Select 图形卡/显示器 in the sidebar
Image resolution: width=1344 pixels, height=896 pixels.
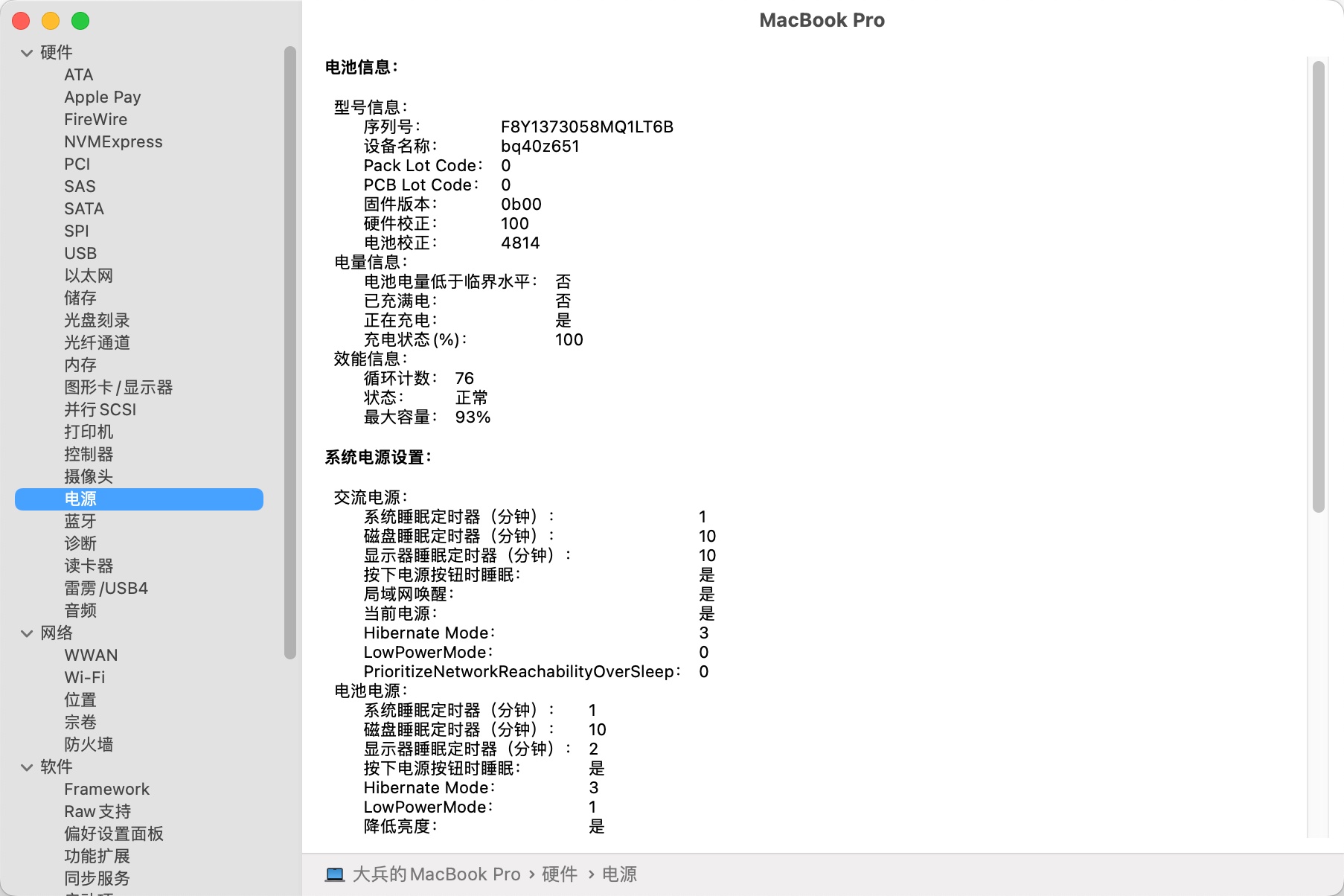[x=118, y=388]
